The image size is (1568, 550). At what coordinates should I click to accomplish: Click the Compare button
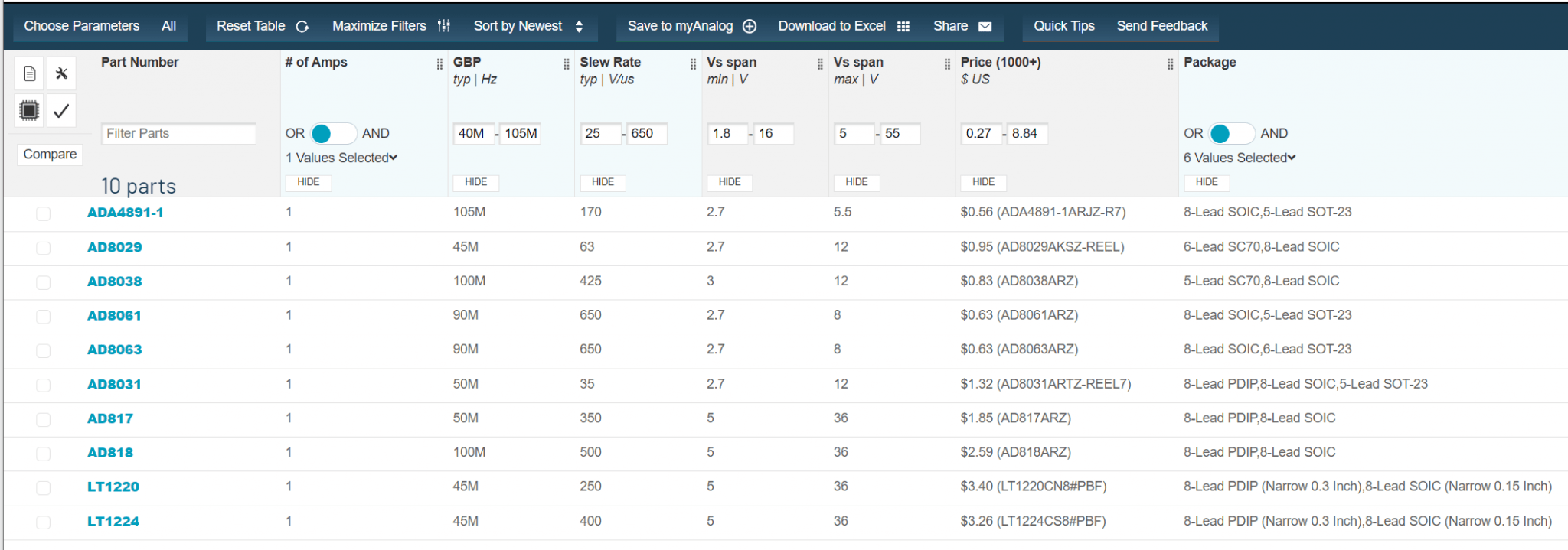pos(50,155)
